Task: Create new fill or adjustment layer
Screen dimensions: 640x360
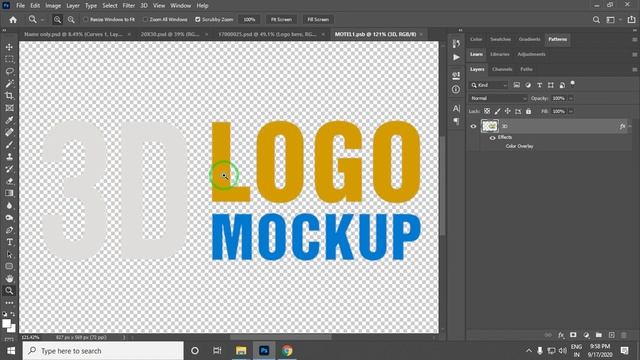Action: pos(586,335)
